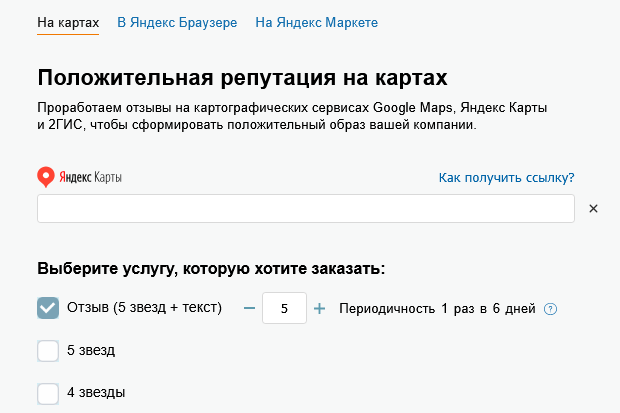Decrease review quantity with the minus icon
620x413 pixels.
[249, 309]
